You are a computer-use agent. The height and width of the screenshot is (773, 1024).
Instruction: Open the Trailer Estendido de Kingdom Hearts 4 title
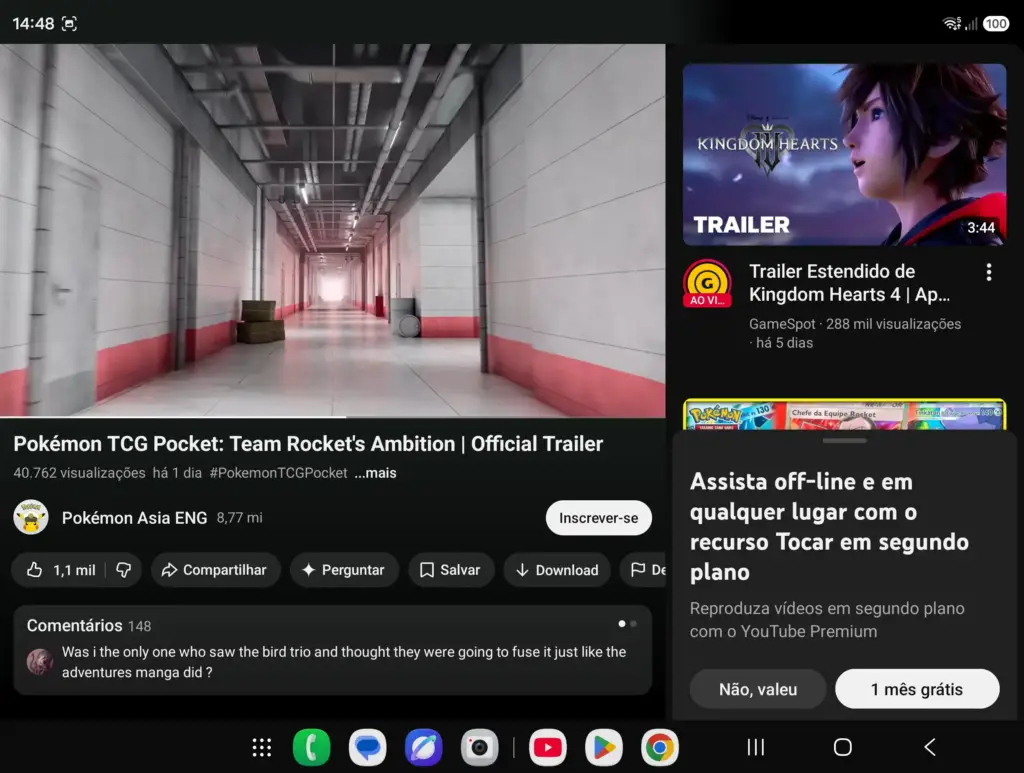click(x=850, y=283)
